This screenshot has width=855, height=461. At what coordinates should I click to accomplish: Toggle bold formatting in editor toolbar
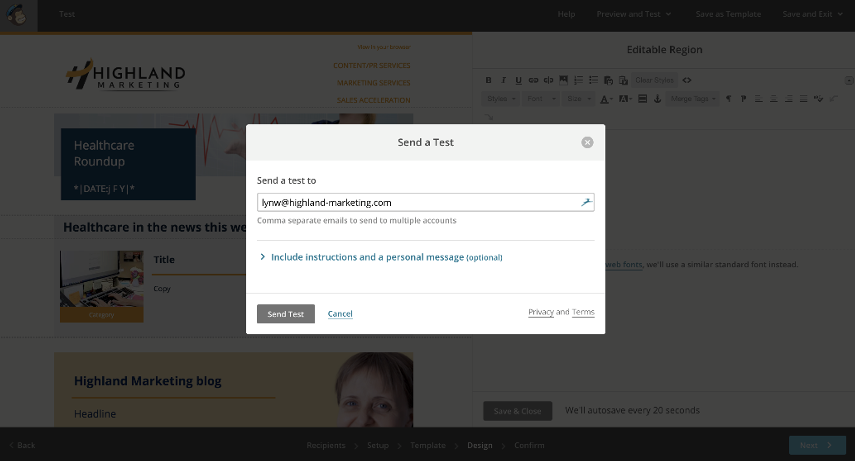tap(489, 80)
